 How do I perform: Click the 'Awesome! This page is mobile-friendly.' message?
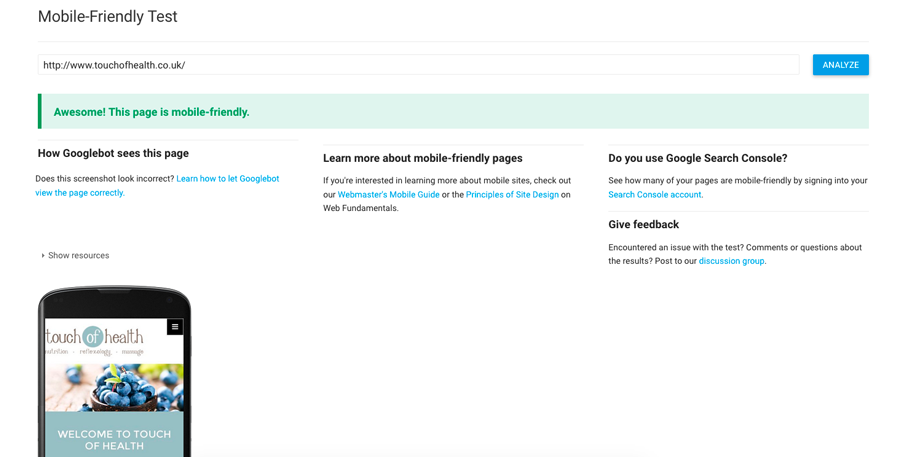pyautogui.click(x=152, y=112)
